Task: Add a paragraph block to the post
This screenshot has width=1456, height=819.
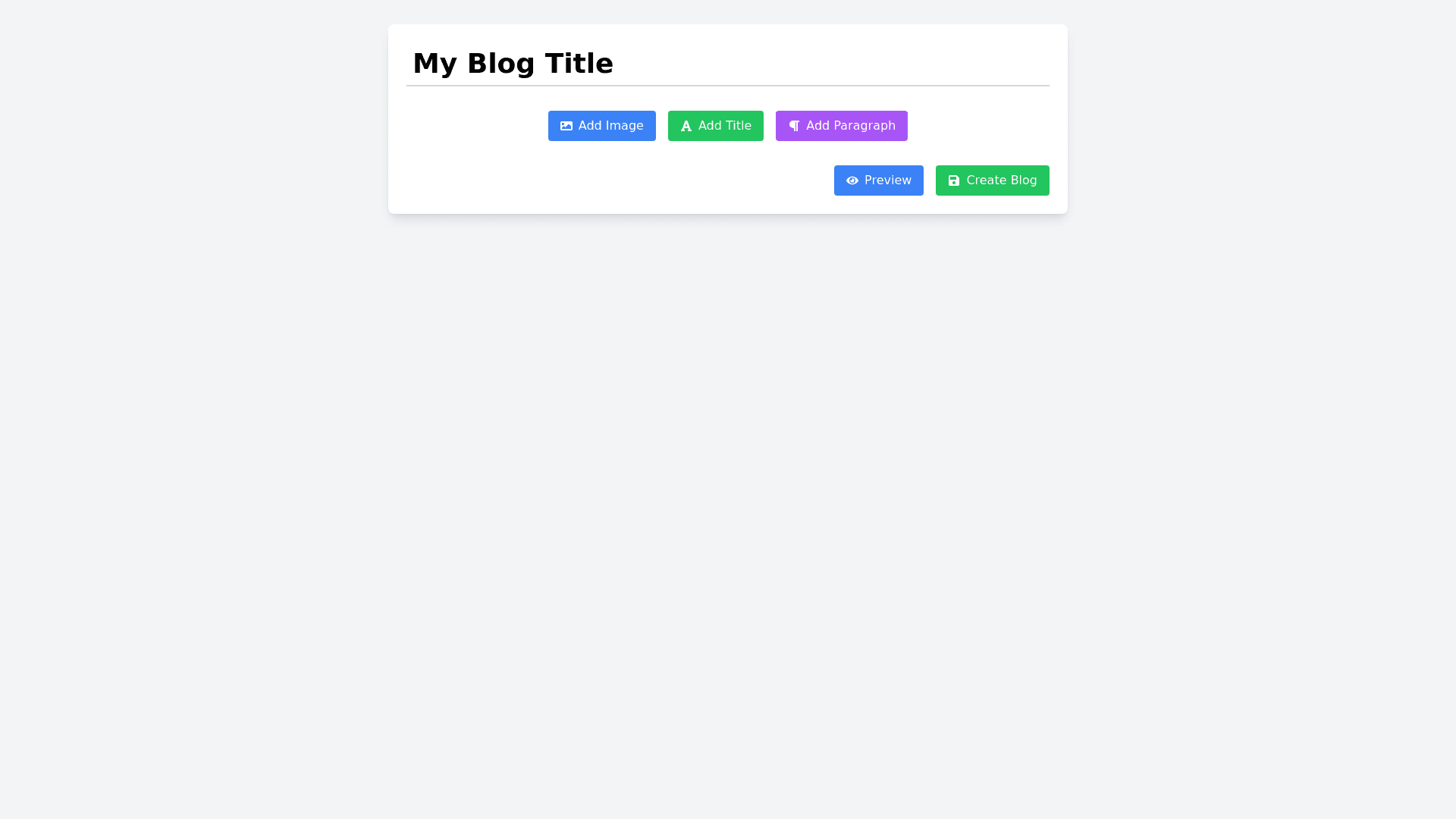Action: [841, 126]
